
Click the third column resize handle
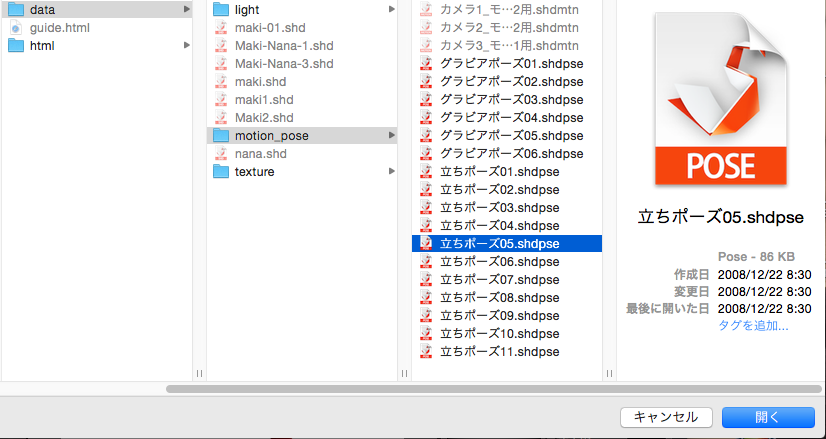(x=609, y=373)
